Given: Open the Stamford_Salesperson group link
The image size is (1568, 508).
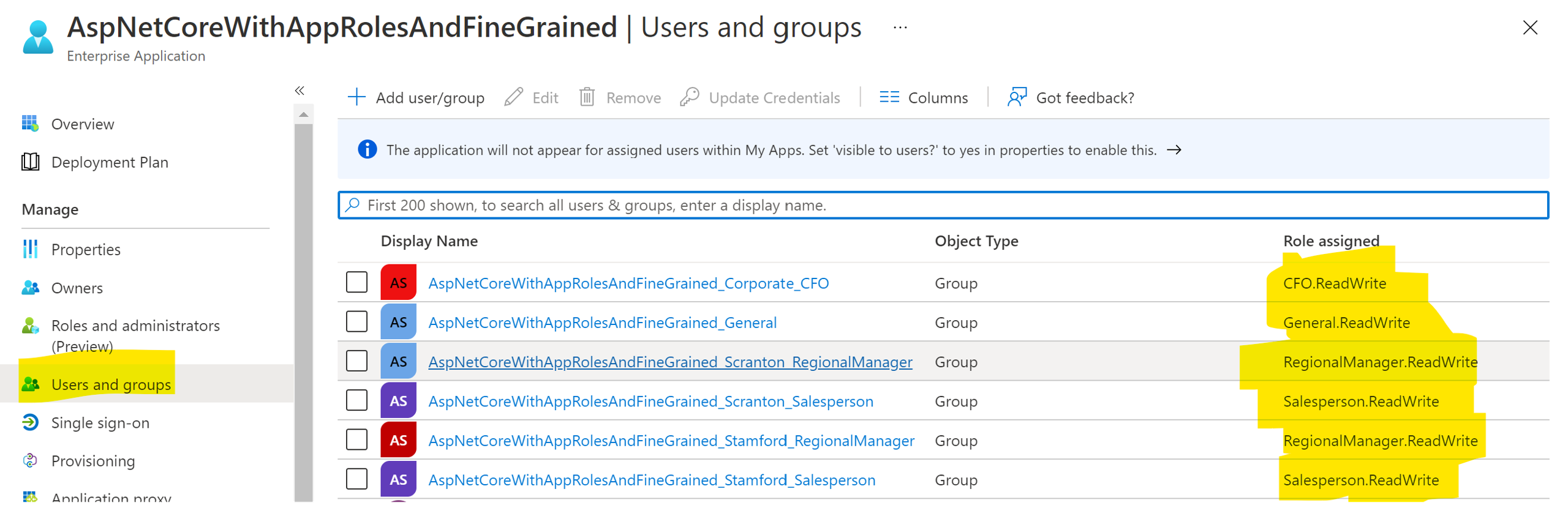Looking at the screenshot, I should coord(652,480).
